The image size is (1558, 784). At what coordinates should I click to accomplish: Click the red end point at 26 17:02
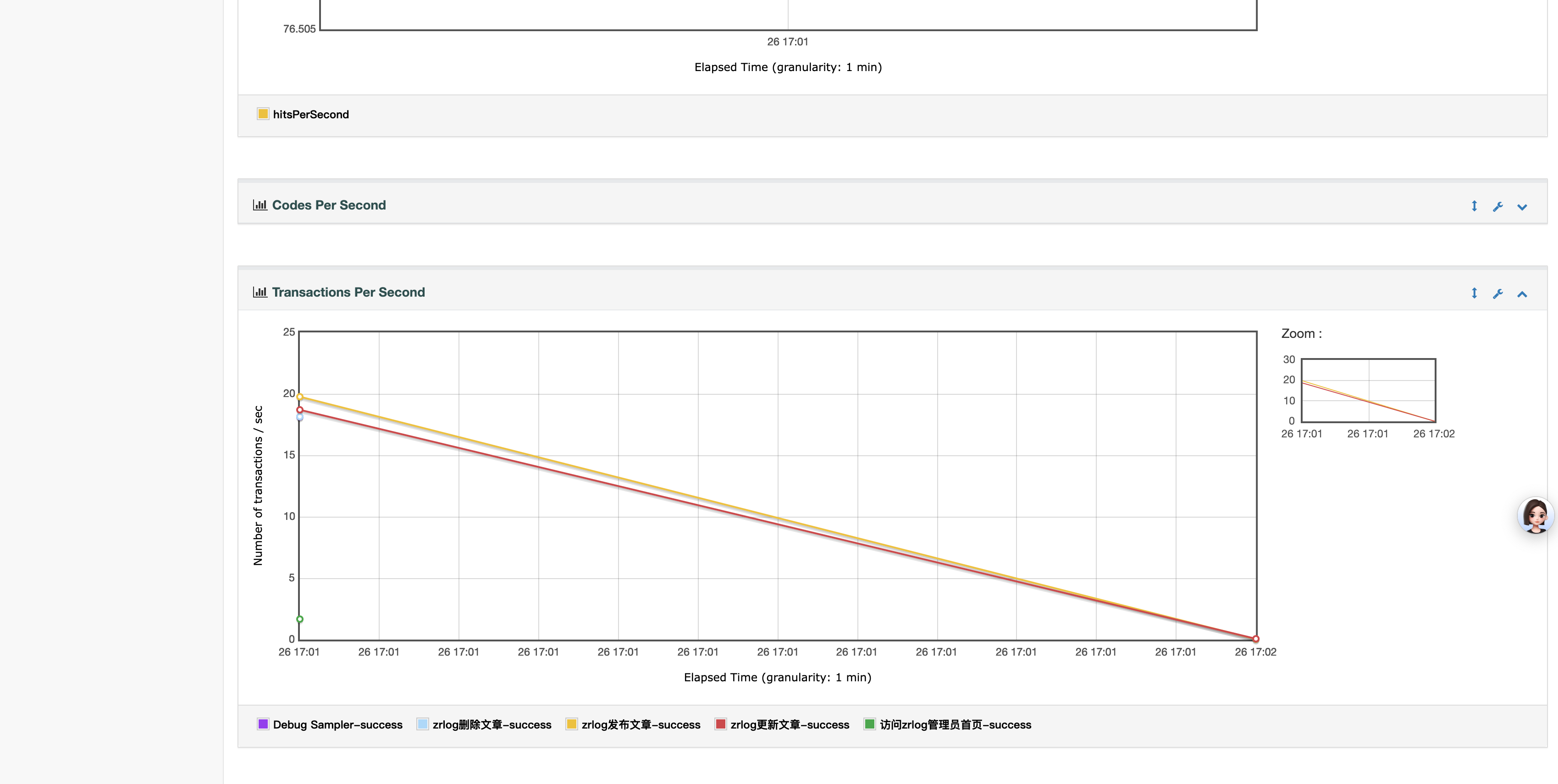click(x=1255, y=639)
